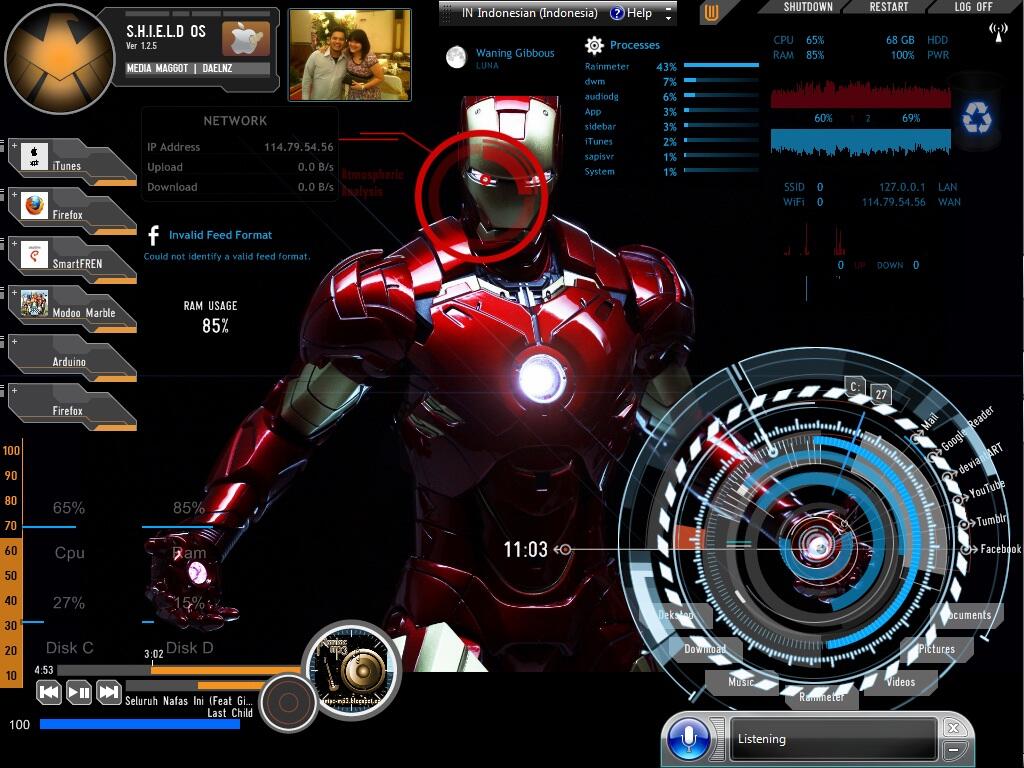The height and width of the screenshot is (768, 1024).
Task: Skip to next track
Action: 108,692
